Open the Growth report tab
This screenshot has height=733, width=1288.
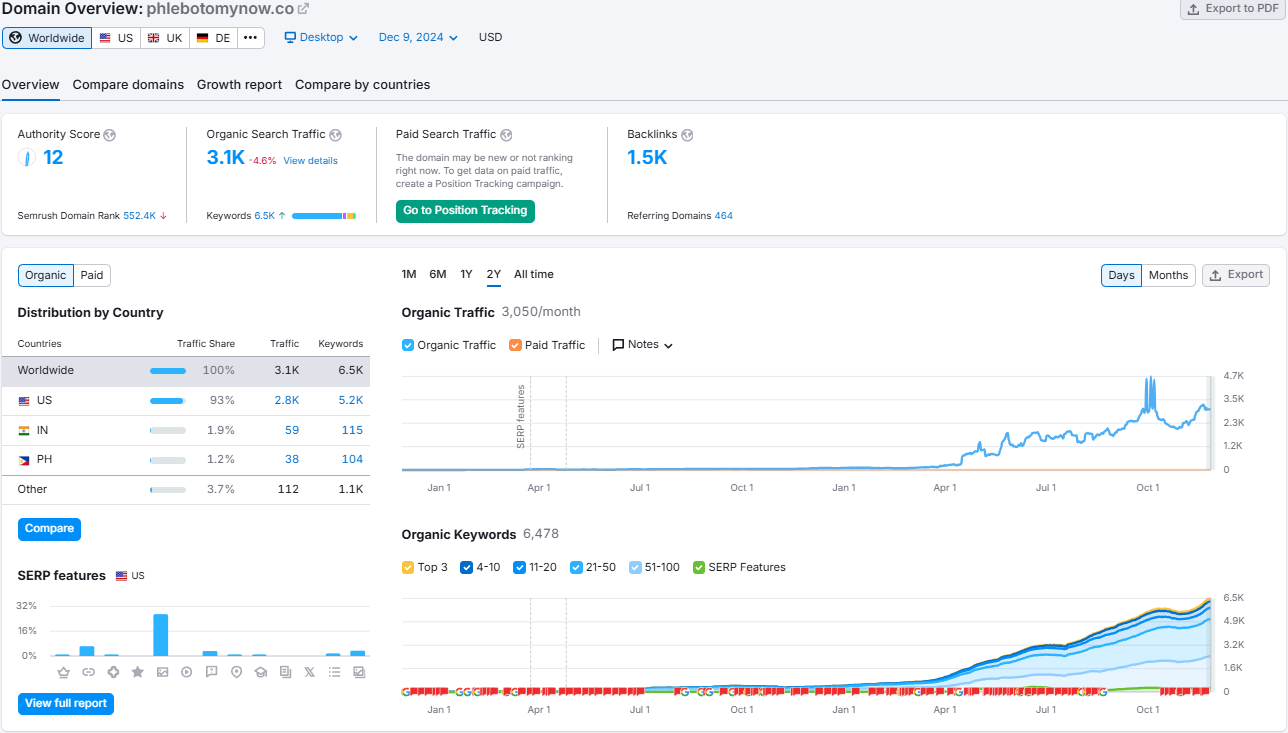coord(239,85)
